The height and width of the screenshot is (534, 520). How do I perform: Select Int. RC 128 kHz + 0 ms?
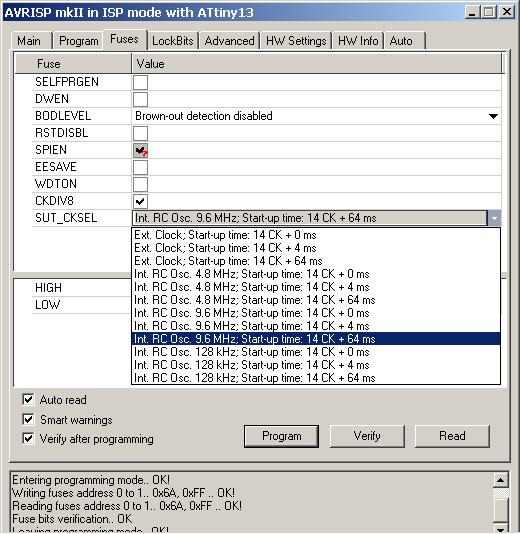point(316,352)
